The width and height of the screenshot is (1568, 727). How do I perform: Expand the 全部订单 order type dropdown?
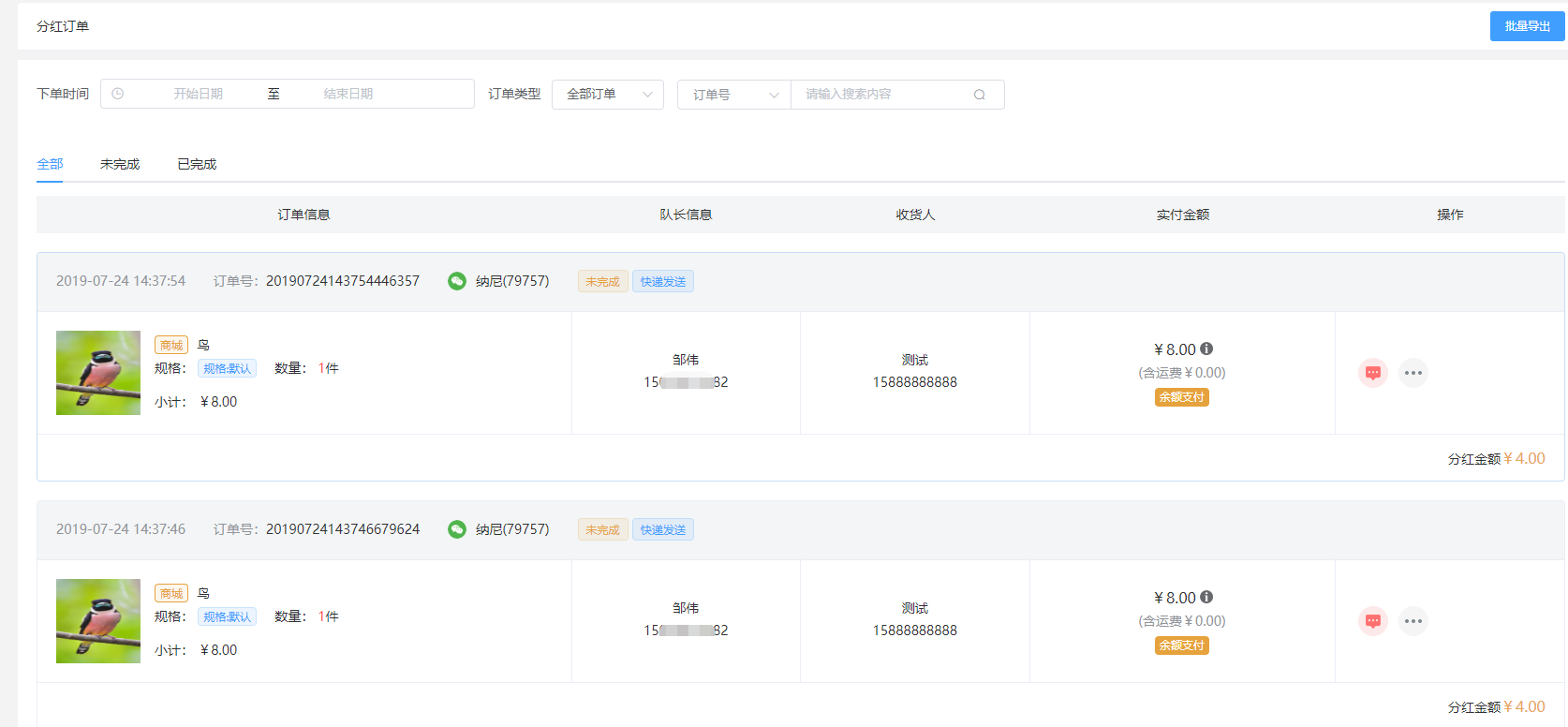(x=608, y=95)
